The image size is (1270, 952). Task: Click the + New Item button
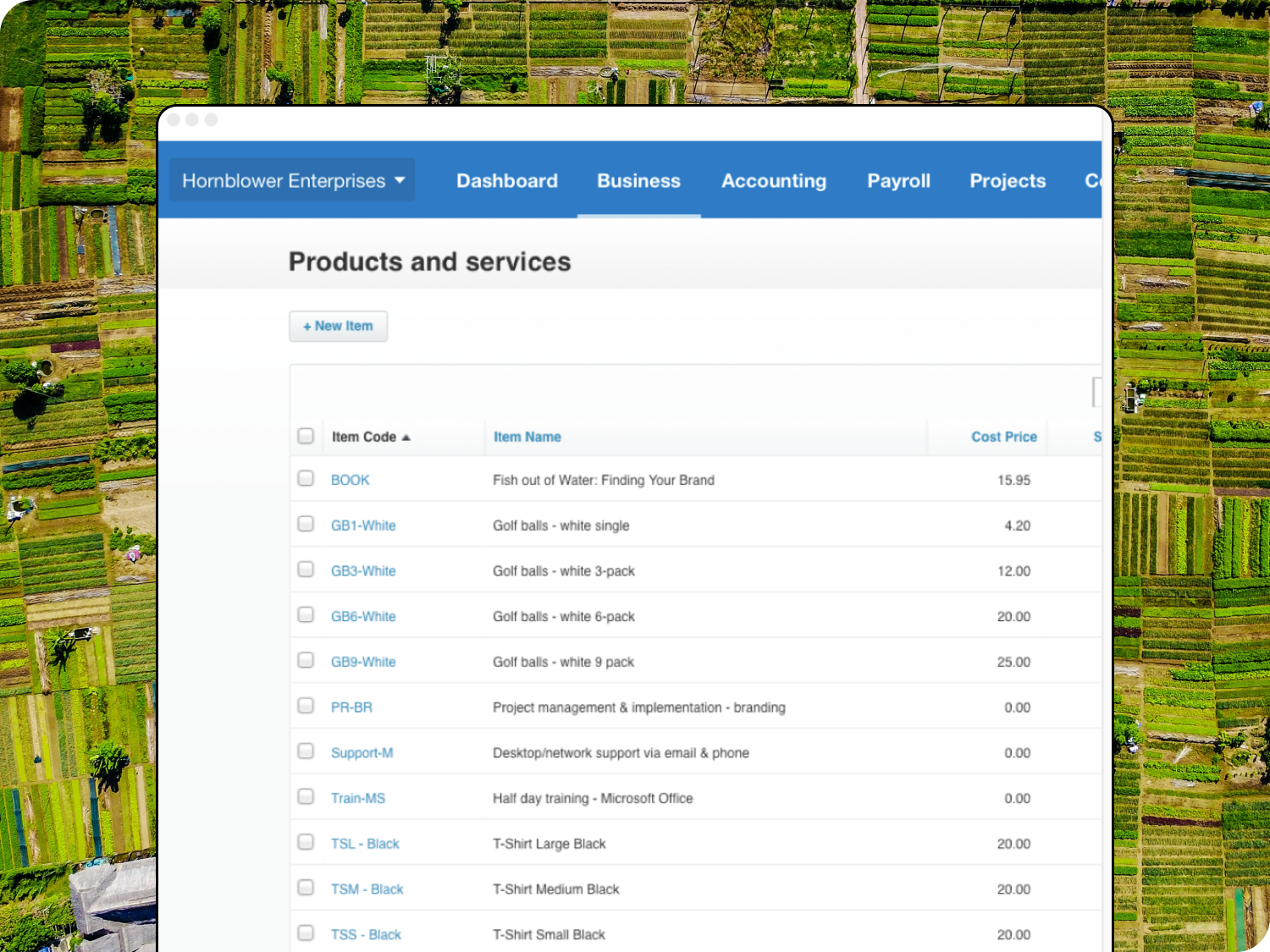[338, 326]
